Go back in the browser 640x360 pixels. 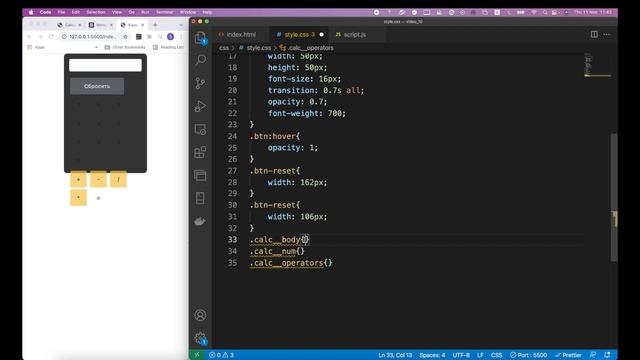(29, 37)
